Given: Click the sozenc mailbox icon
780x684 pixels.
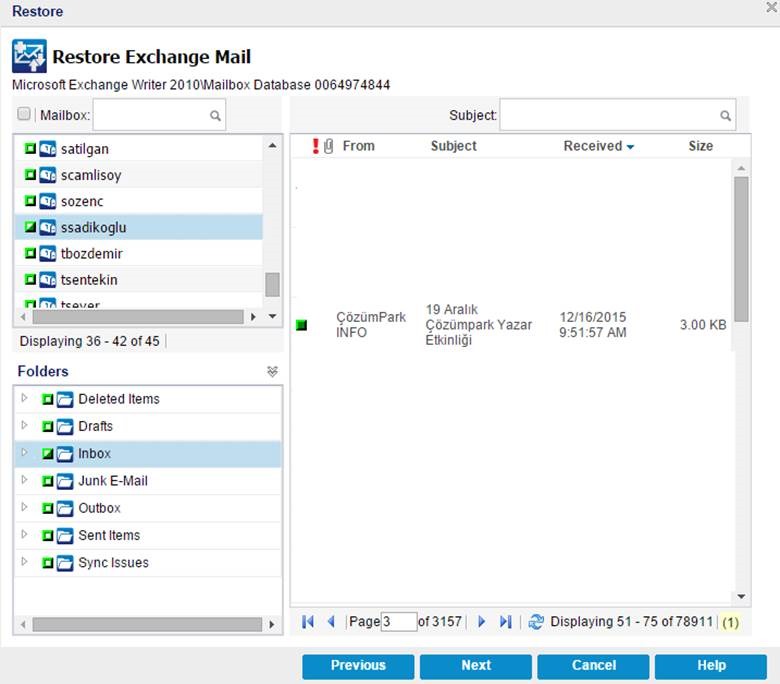Looking at the screenshot, I should pos(48,201).
